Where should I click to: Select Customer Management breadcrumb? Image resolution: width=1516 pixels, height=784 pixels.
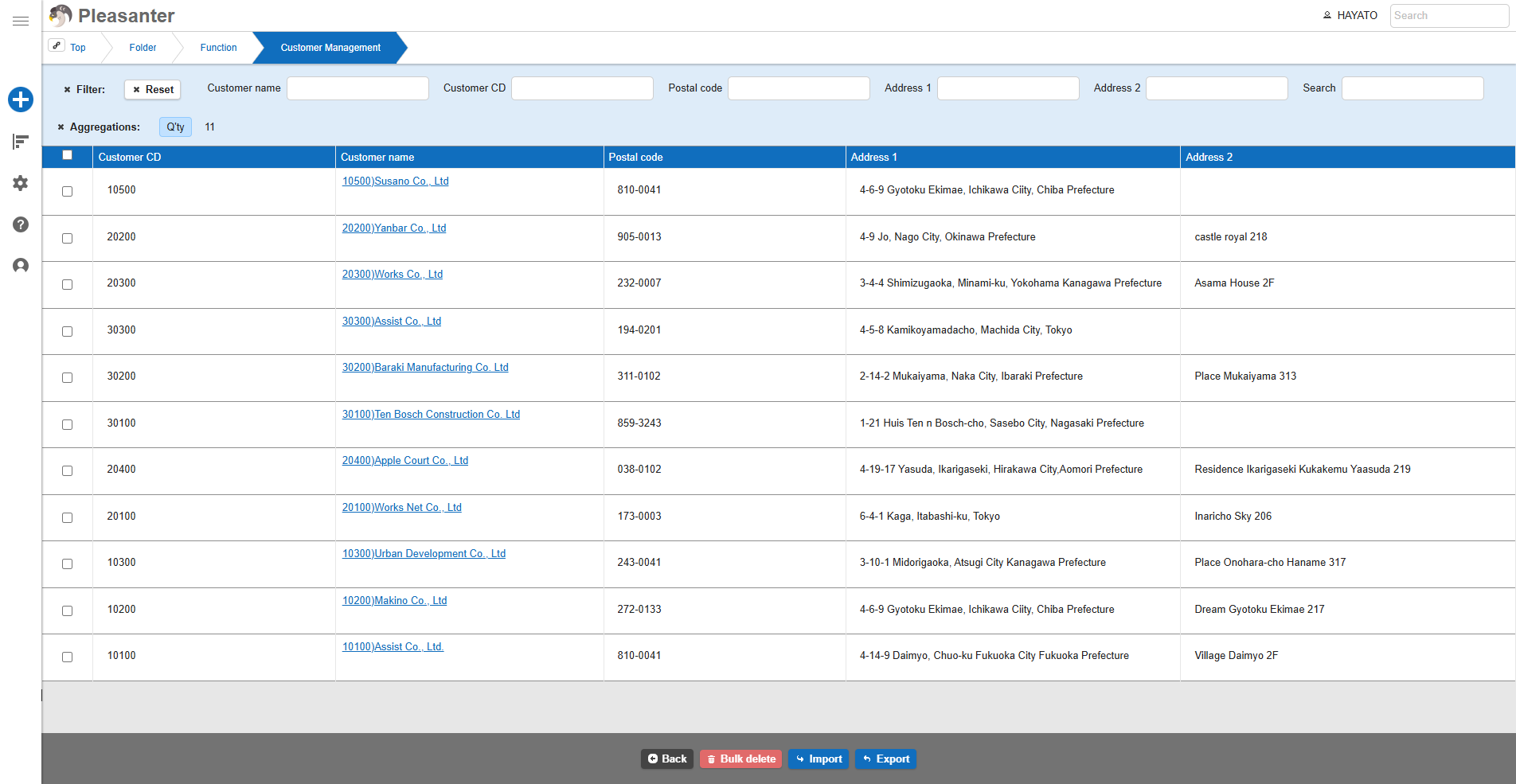point(330,48)
